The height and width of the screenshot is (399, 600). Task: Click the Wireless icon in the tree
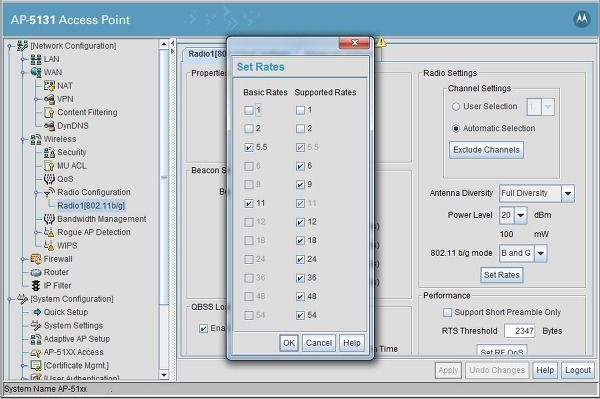tap(36, 139)
